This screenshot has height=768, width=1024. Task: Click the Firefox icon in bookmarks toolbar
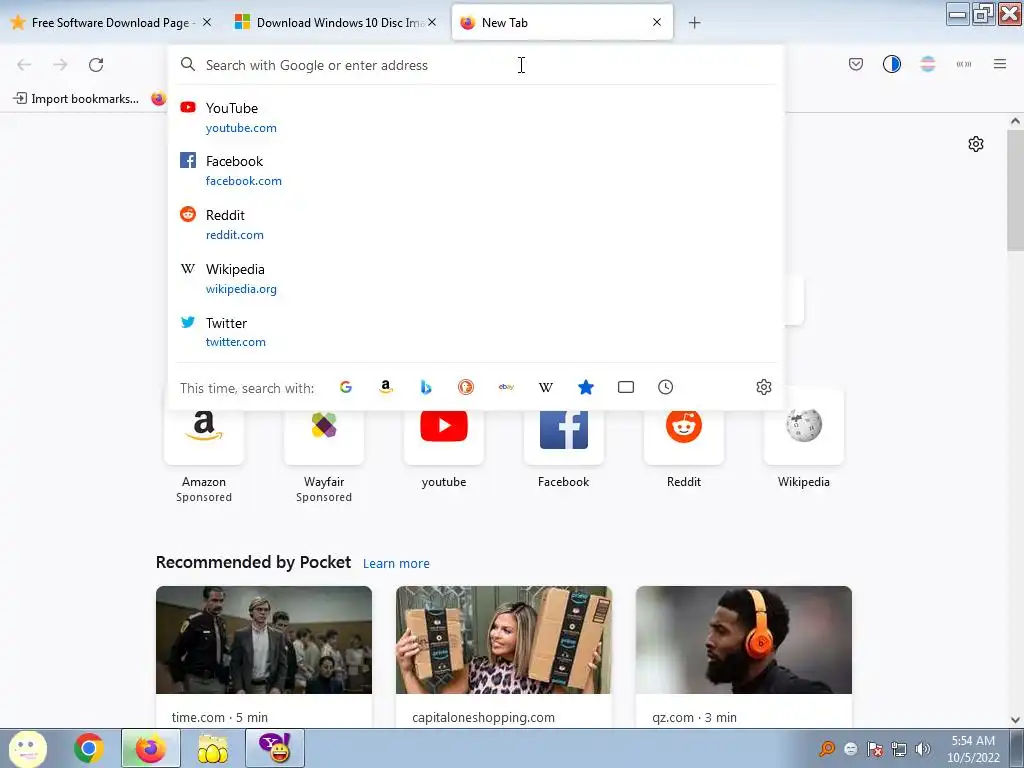pyautogui.click(x=159, y=99)
